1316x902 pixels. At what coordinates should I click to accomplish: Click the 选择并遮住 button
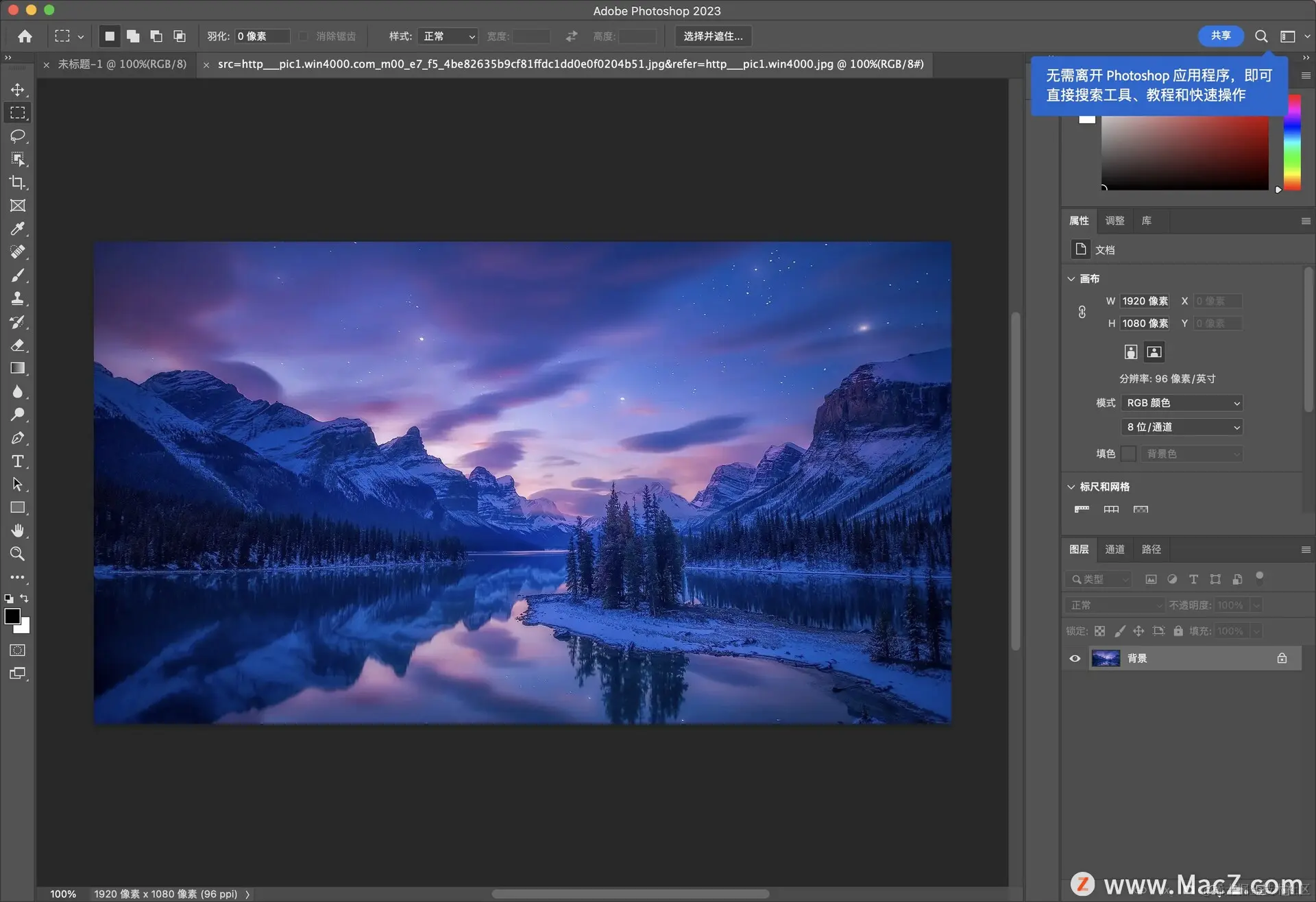713,36
